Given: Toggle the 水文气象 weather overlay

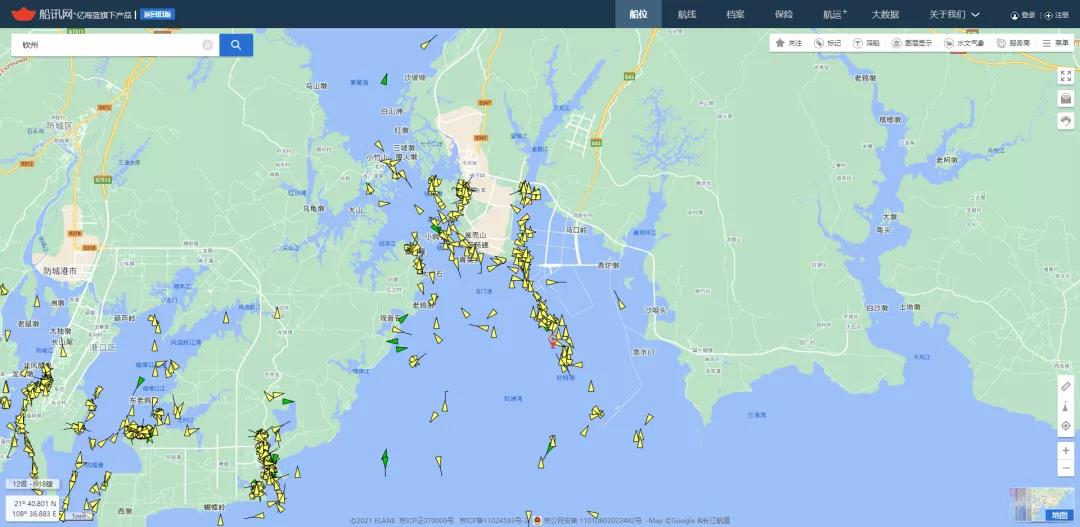Looking at the screenshot, I should click(964, 43).
